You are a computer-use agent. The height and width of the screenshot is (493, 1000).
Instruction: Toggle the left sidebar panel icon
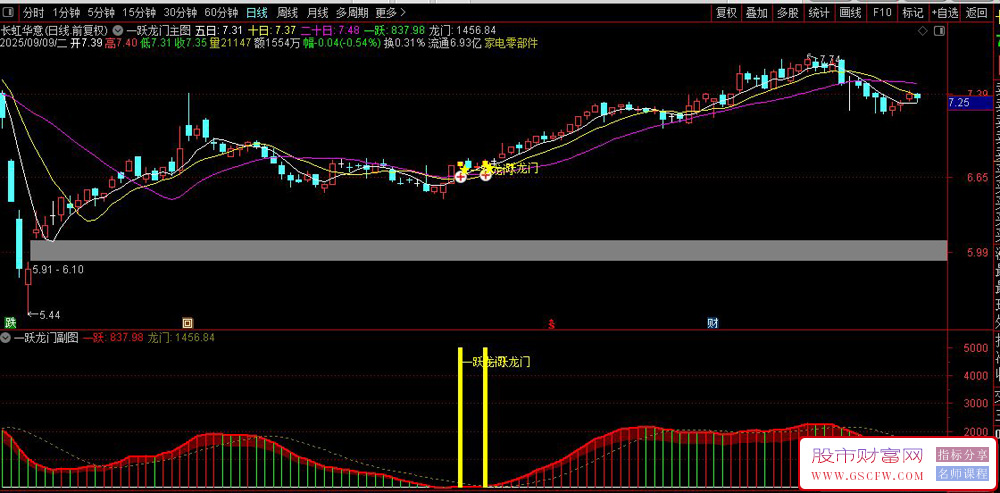click(10, 12)
